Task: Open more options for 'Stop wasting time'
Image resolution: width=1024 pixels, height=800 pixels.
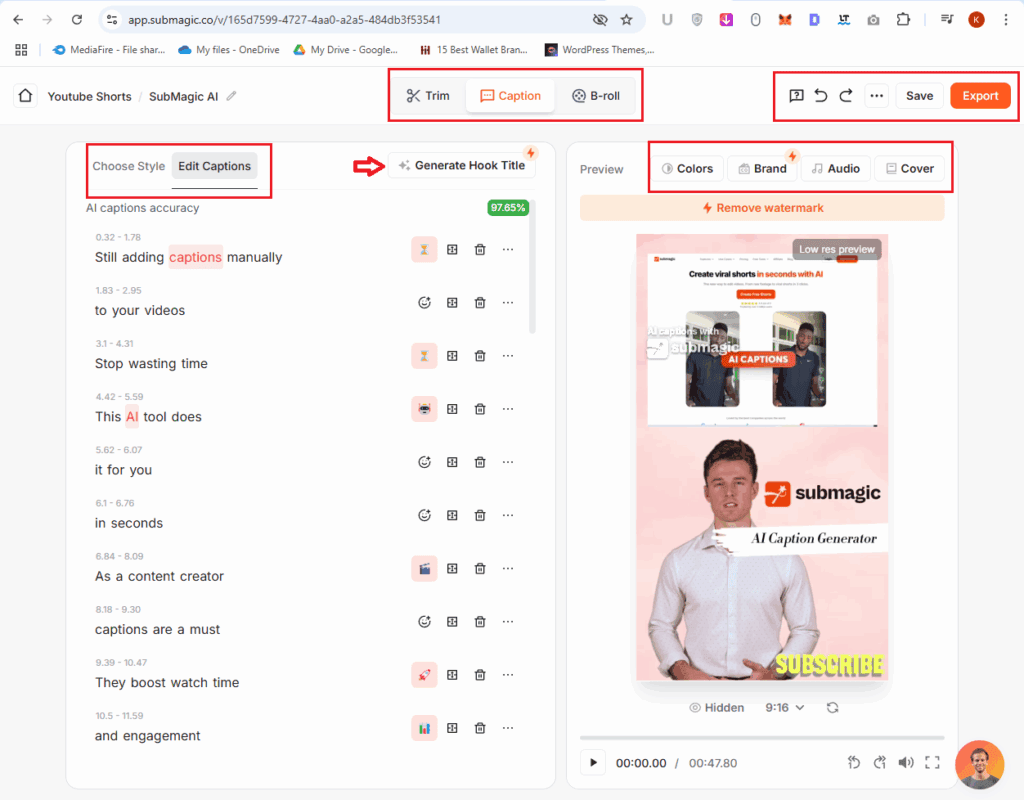Action: pos(508,356)
